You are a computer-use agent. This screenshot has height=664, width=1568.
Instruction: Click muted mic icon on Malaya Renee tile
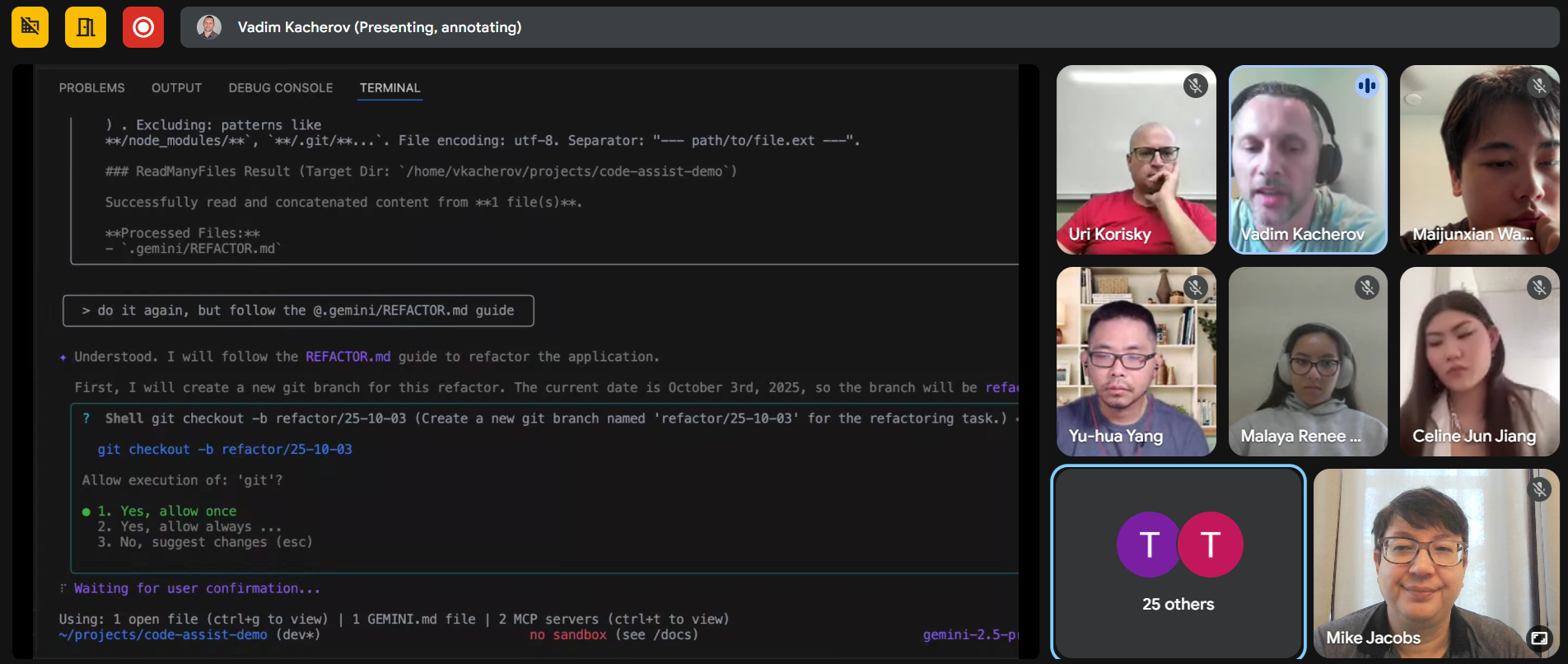(1367, 288)
